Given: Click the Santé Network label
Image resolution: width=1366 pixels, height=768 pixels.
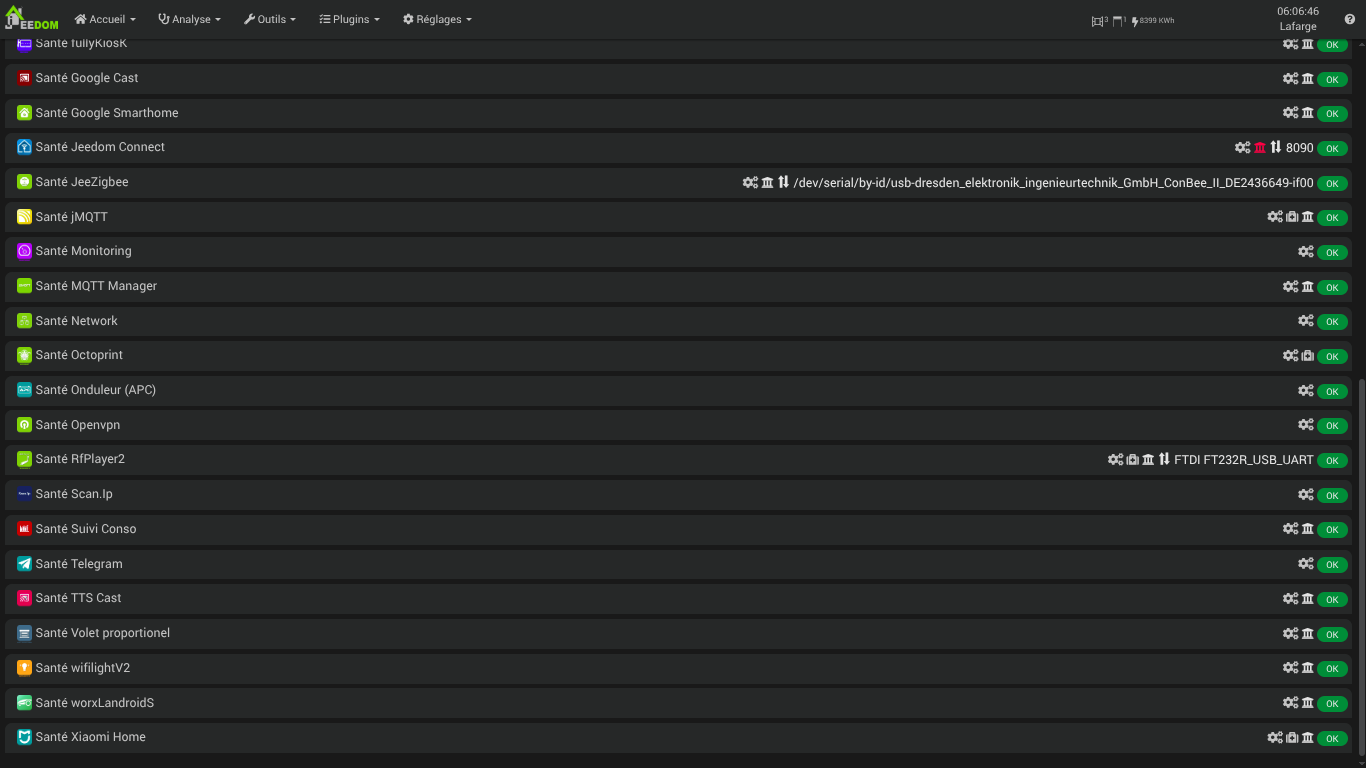Looking at the screenshot, I should click(77, 321).
